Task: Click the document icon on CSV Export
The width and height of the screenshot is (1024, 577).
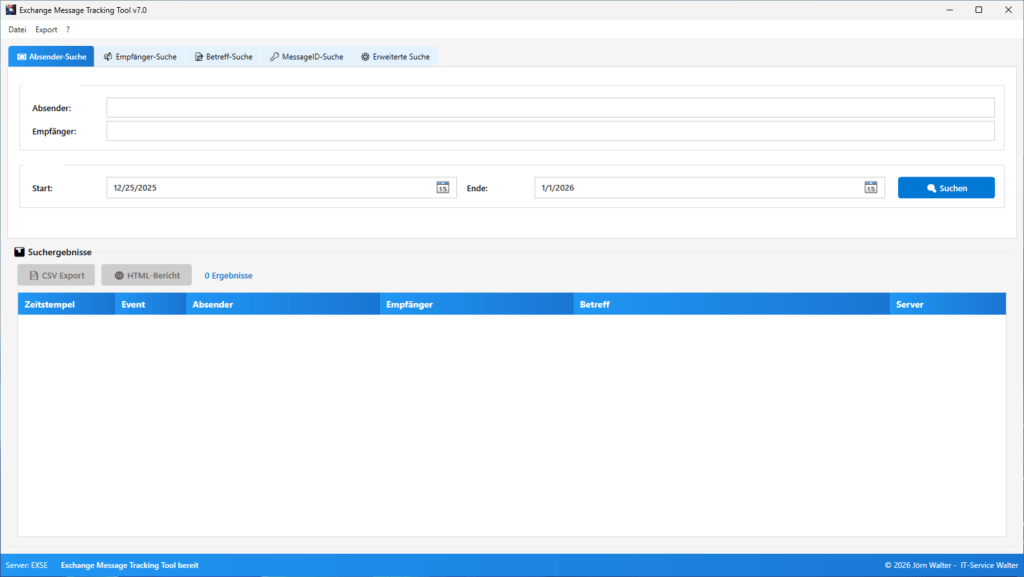Action: [x=31, y=274]
